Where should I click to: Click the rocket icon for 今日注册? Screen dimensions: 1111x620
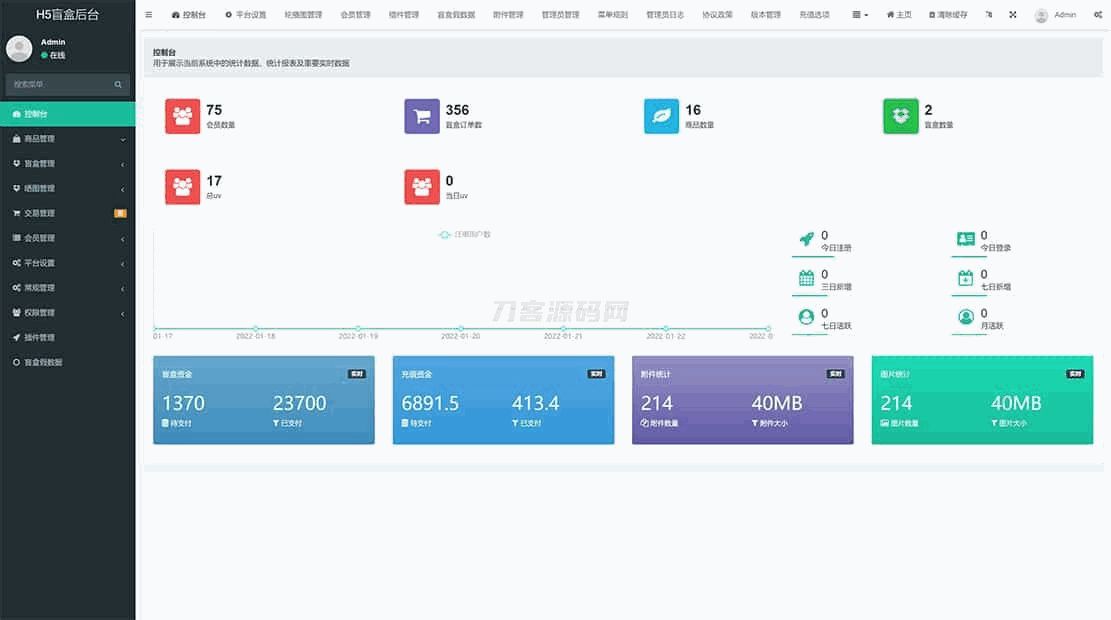(806, 239)
